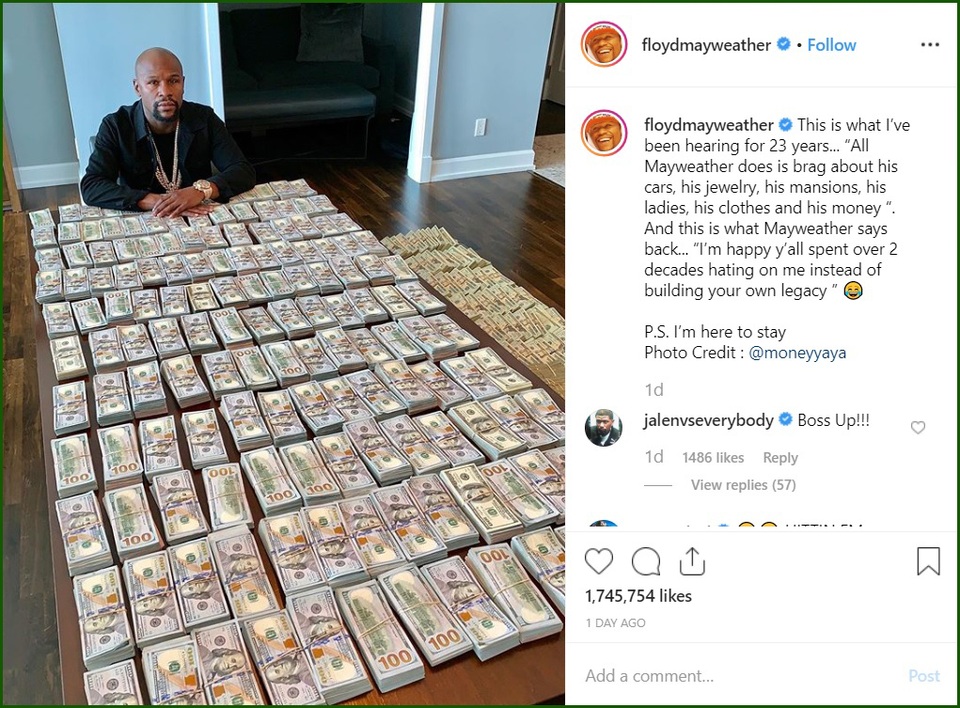
Task: Like jalenvseverybody's comment with small heart
Action: tap(918, 427)
